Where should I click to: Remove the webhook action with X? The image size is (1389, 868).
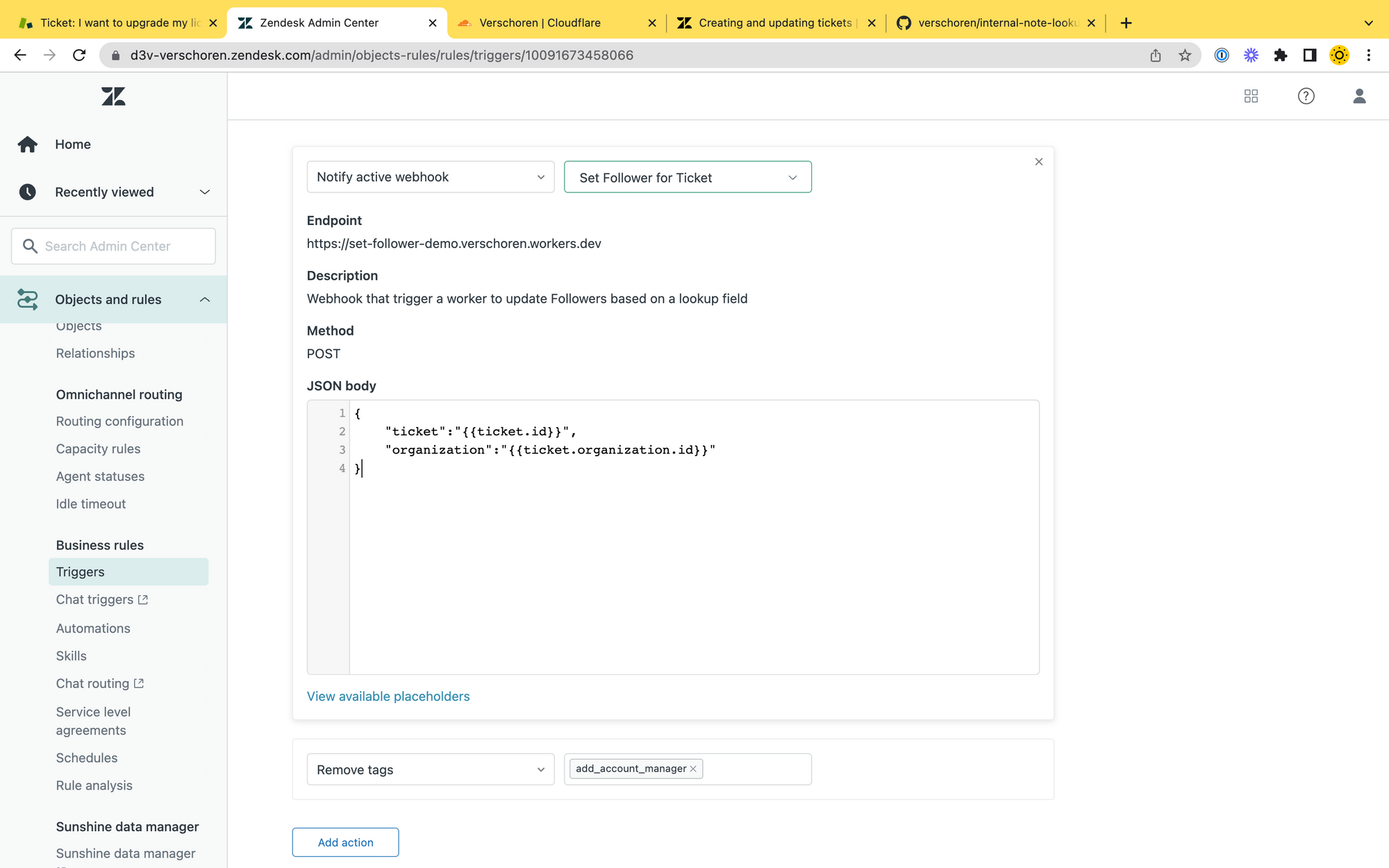[x=1038, y=162]
